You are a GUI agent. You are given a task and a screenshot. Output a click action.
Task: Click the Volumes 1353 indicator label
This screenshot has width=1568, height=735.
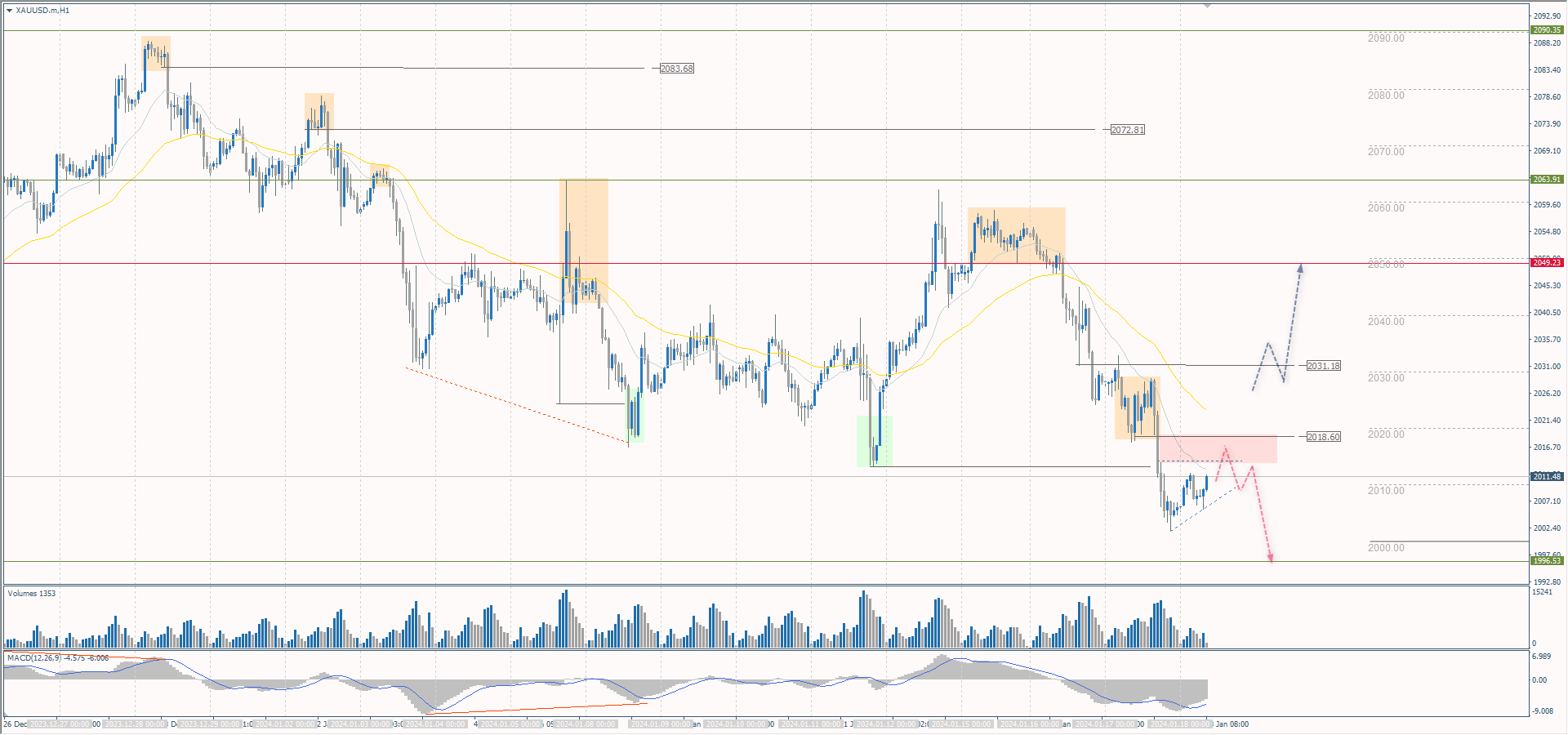point(32,594)
